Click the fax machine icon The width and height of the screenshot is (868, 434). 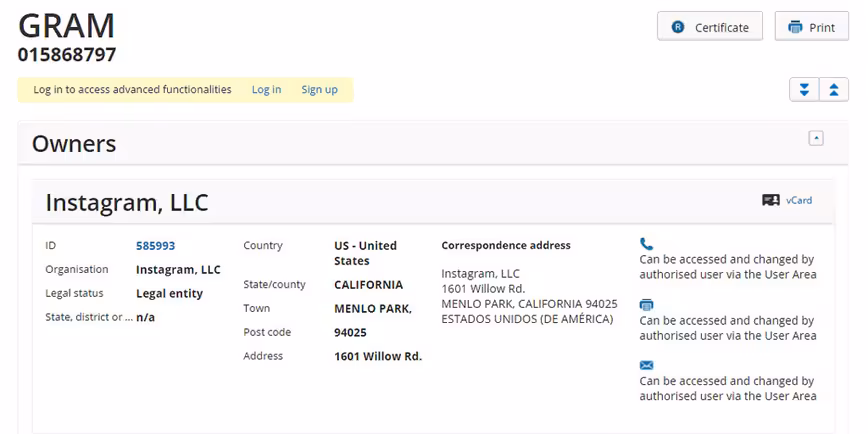tap(646, 304)
